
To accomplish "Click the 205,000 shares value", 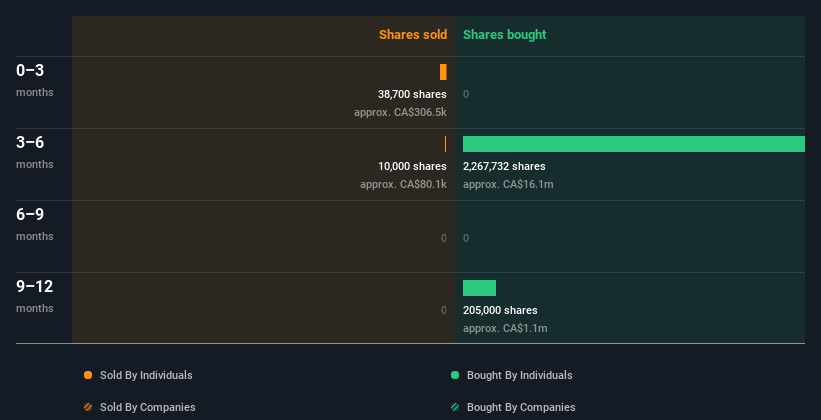I will 500,310.
